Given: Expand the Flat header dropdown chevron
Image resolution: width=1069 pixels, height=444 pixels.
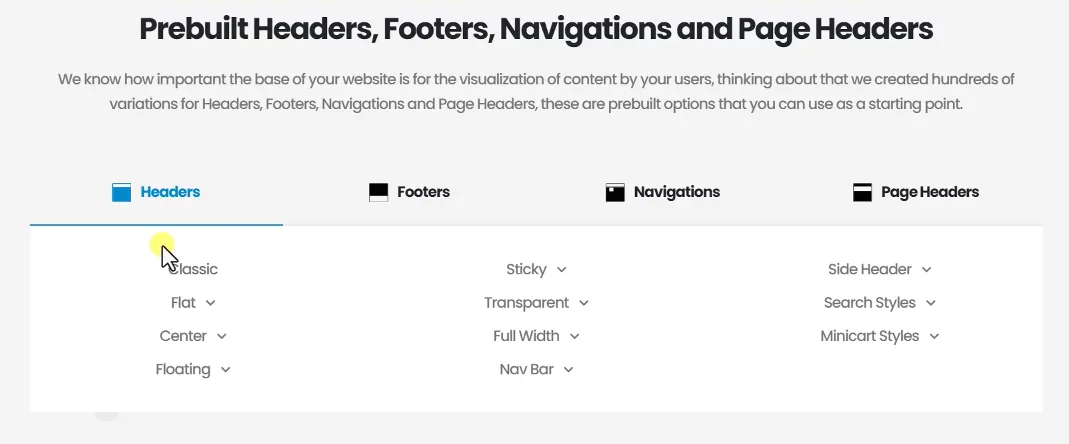Looking at the screenshot, I should (x=211, y=303).
